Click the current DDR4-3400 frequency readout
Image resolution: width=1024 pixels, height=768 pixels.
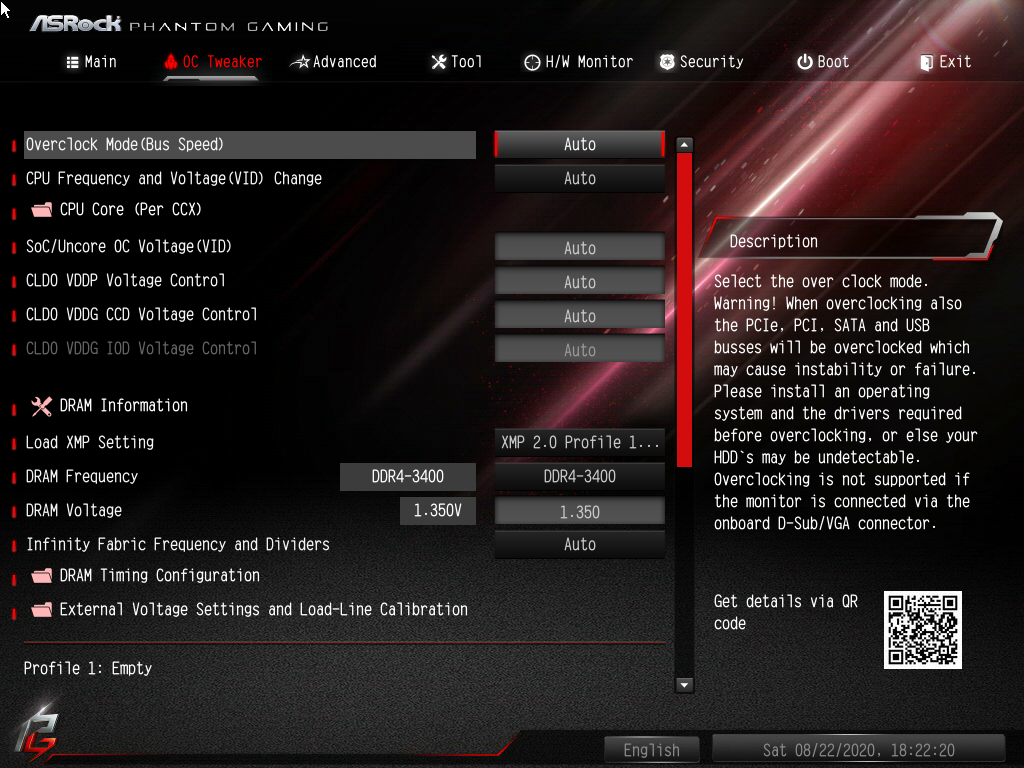click(408, 477)
